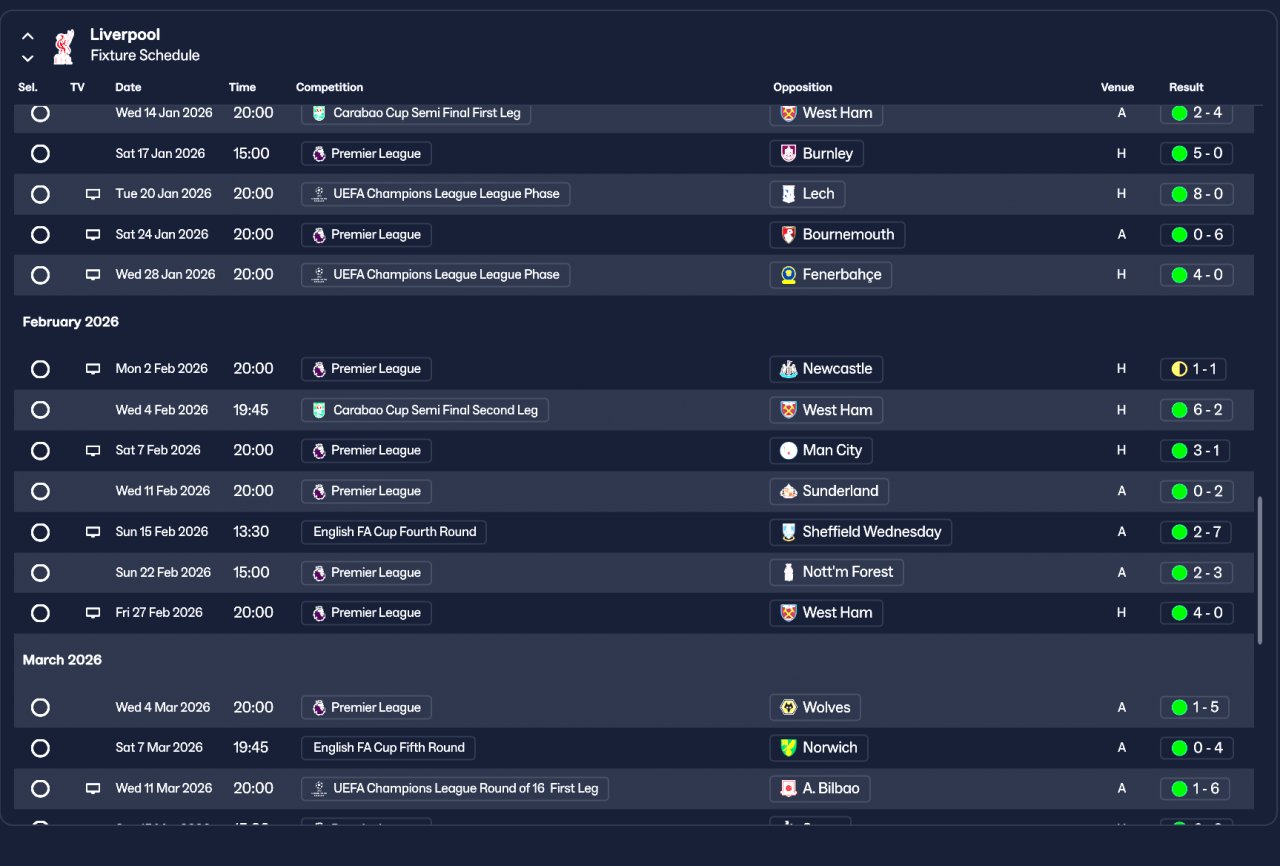Viewport: 1280px width, 866px height.
Task: Click the TV icon on the Man City fixture
Action: pos(93,451)
